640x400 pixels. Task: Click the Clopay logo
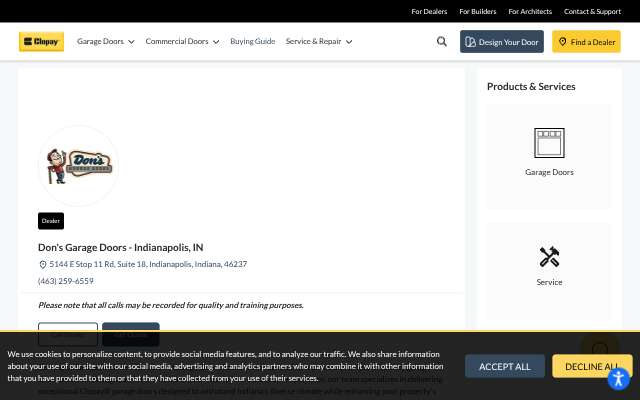41,42
